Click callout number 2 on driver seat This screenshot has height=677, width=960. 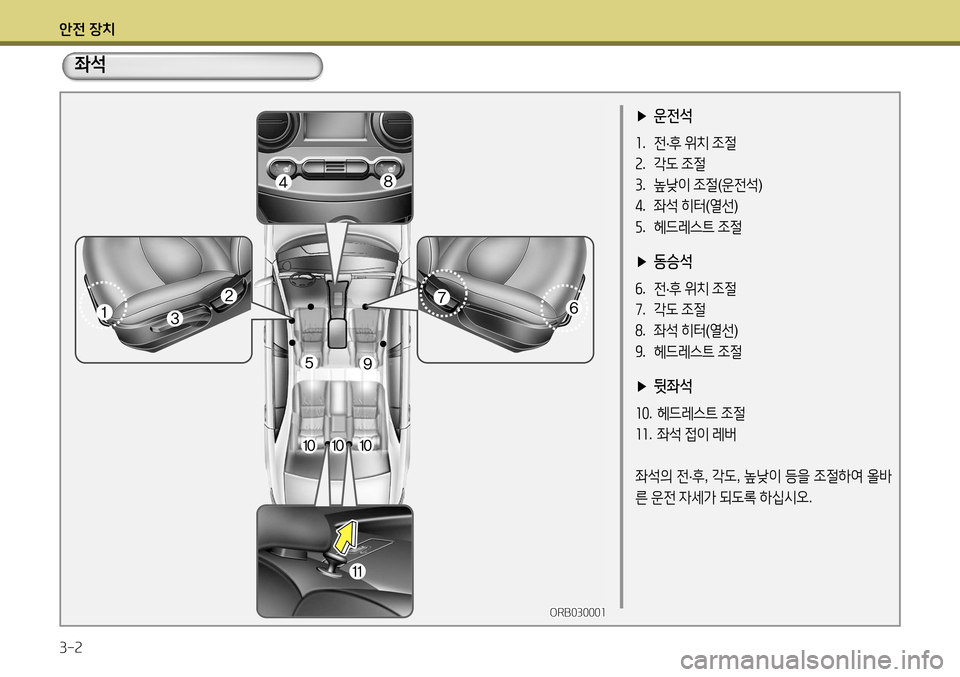click(228, 296)
